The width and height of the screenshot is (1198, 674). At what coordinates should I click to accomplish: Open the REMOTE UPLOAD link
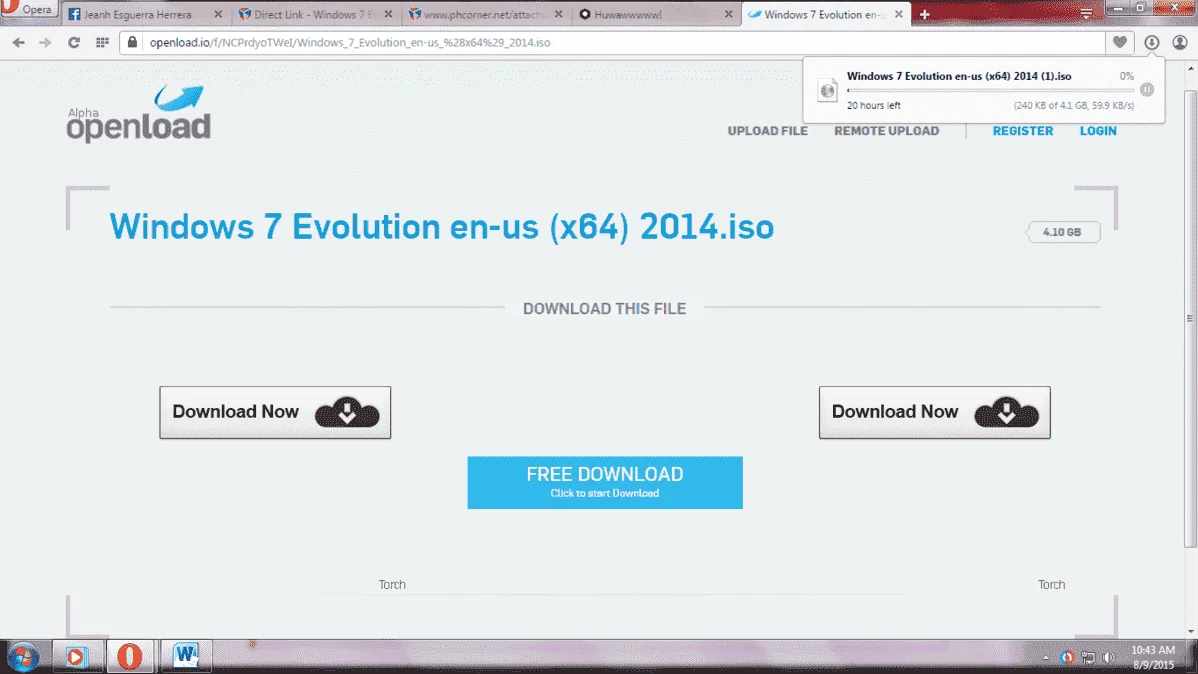pyautogui.click(x=886, y=131)
